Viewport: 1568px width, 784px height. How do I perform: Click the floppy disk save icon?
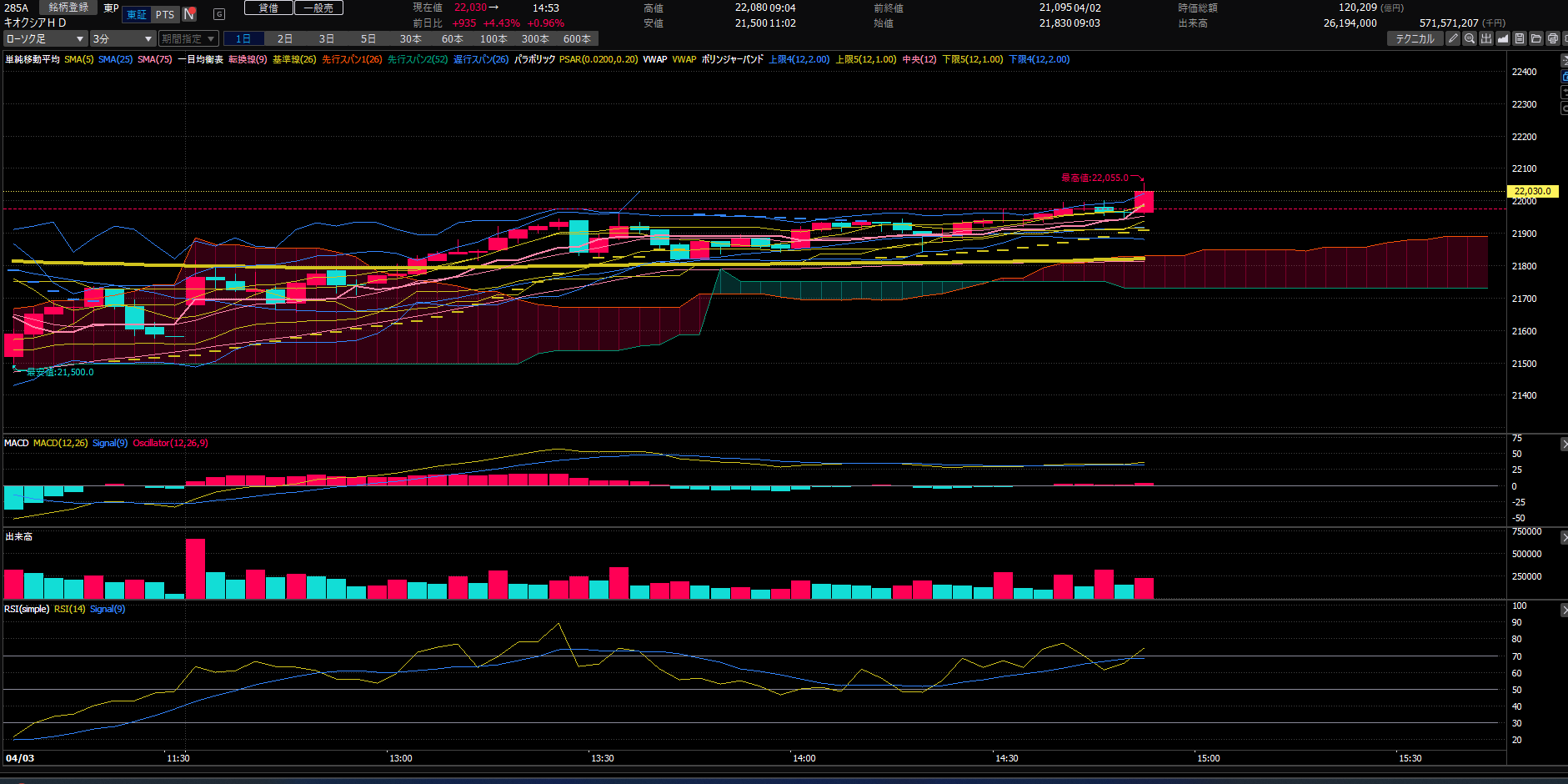(x=1520, y=38)
